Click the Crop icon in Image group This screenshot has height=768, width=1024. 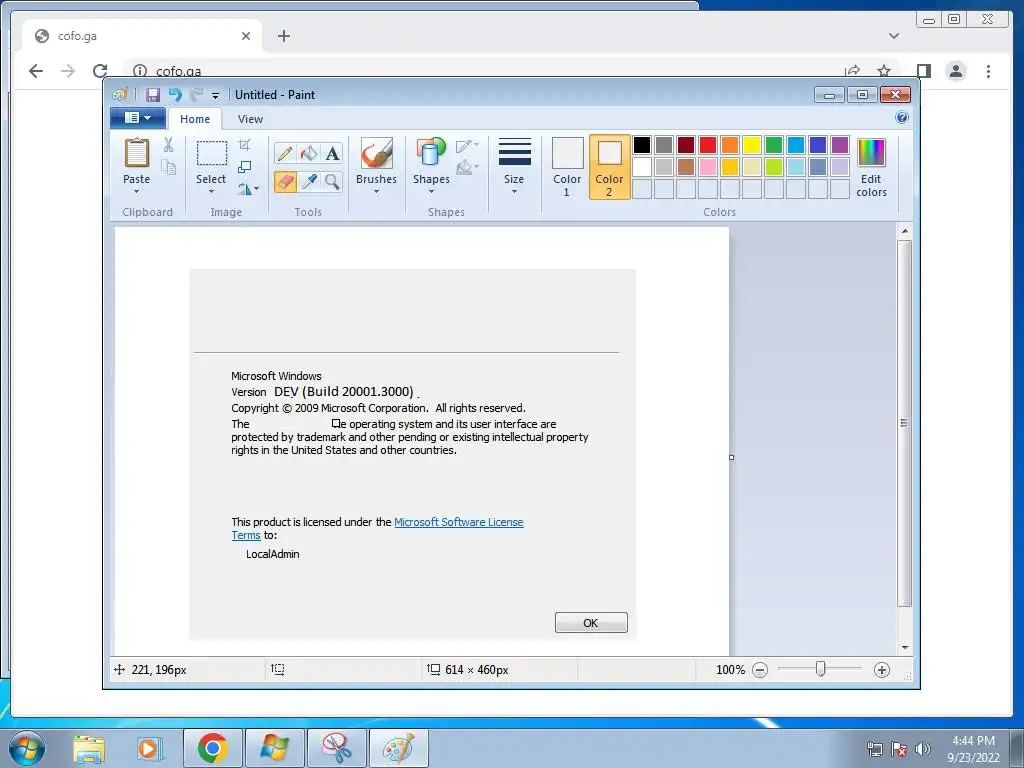pos(245,144)
